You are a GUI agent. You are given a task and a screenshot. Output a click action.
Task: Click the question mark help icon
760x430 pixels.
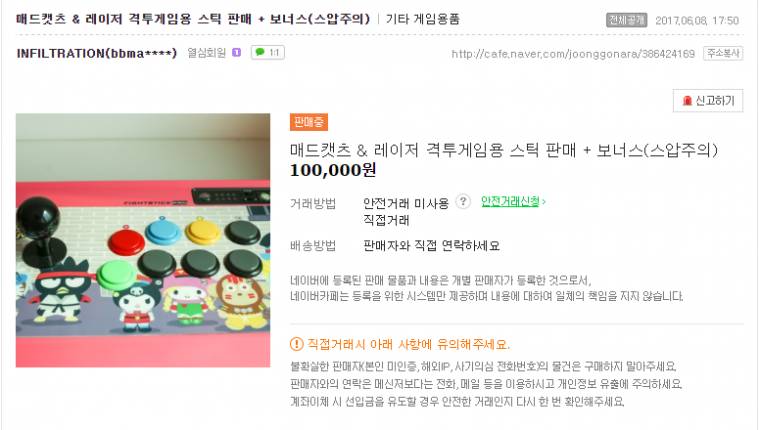pos(463,201)
